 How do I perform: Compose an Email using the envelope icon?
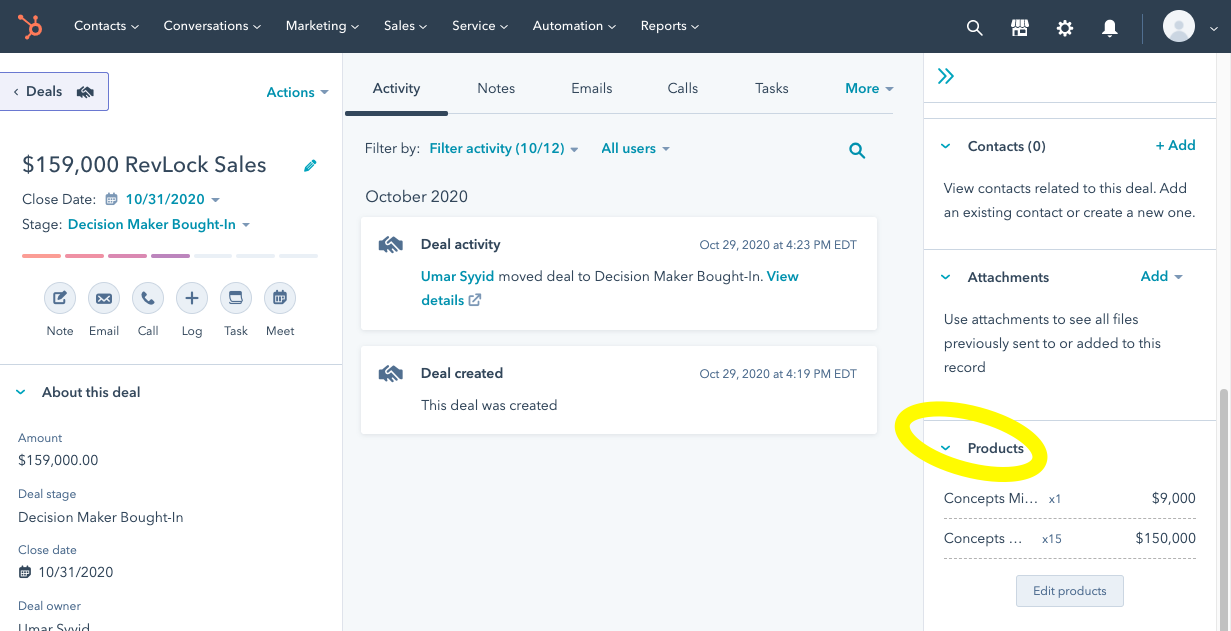[x=104, y=298]
